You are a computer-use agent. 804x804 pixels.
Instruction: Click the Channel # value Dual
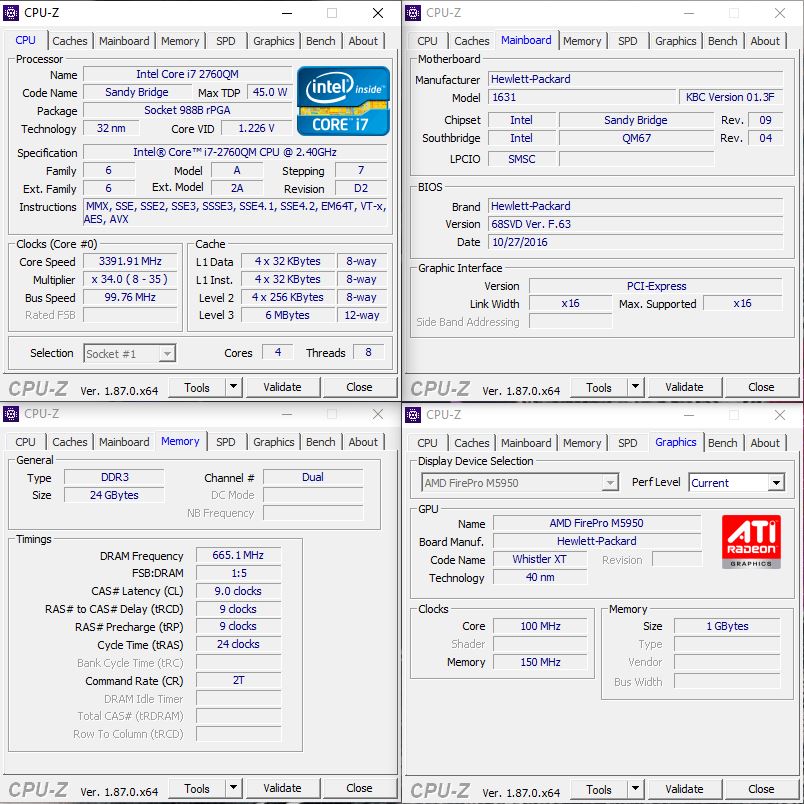[x=313, y=477]
